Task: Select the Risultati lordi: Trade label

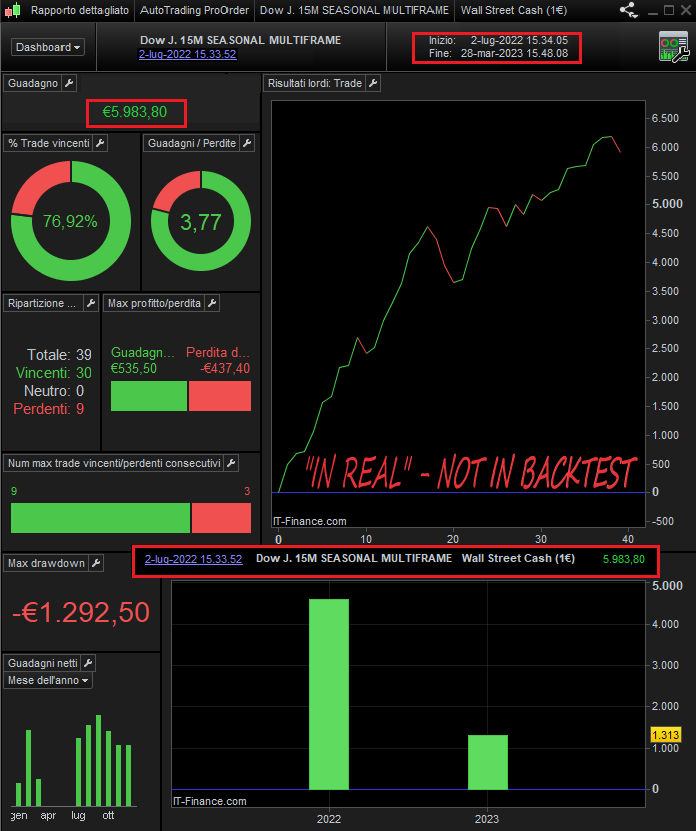Action: [x=315, y=83]
